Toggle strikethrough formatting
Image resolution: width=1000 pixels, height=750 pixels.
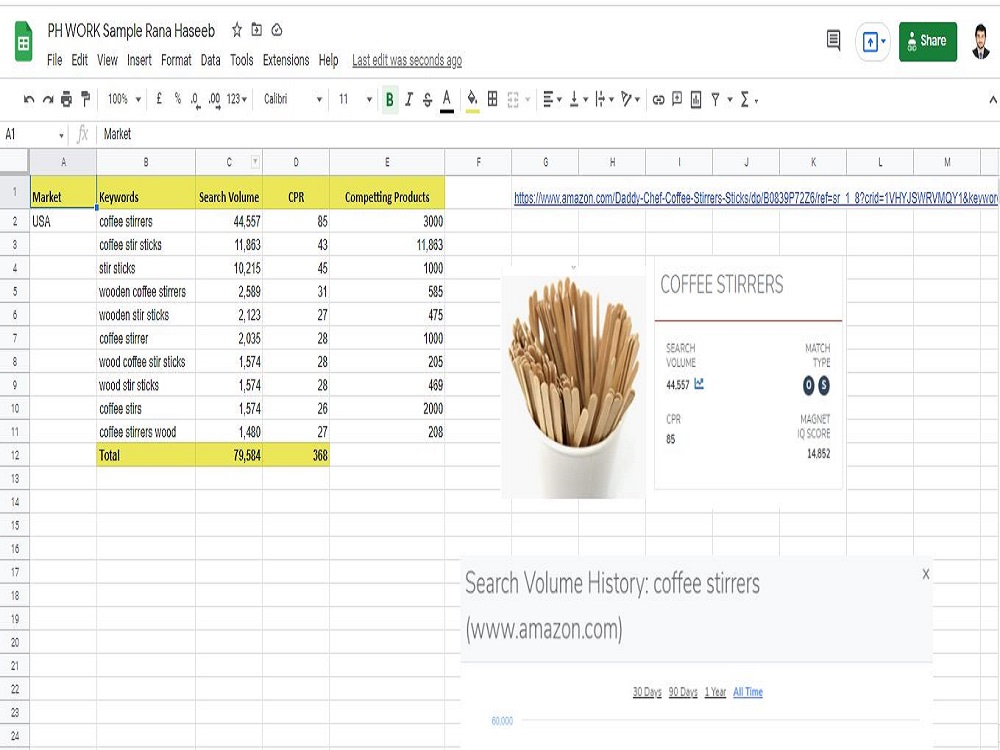coord(427,99)
